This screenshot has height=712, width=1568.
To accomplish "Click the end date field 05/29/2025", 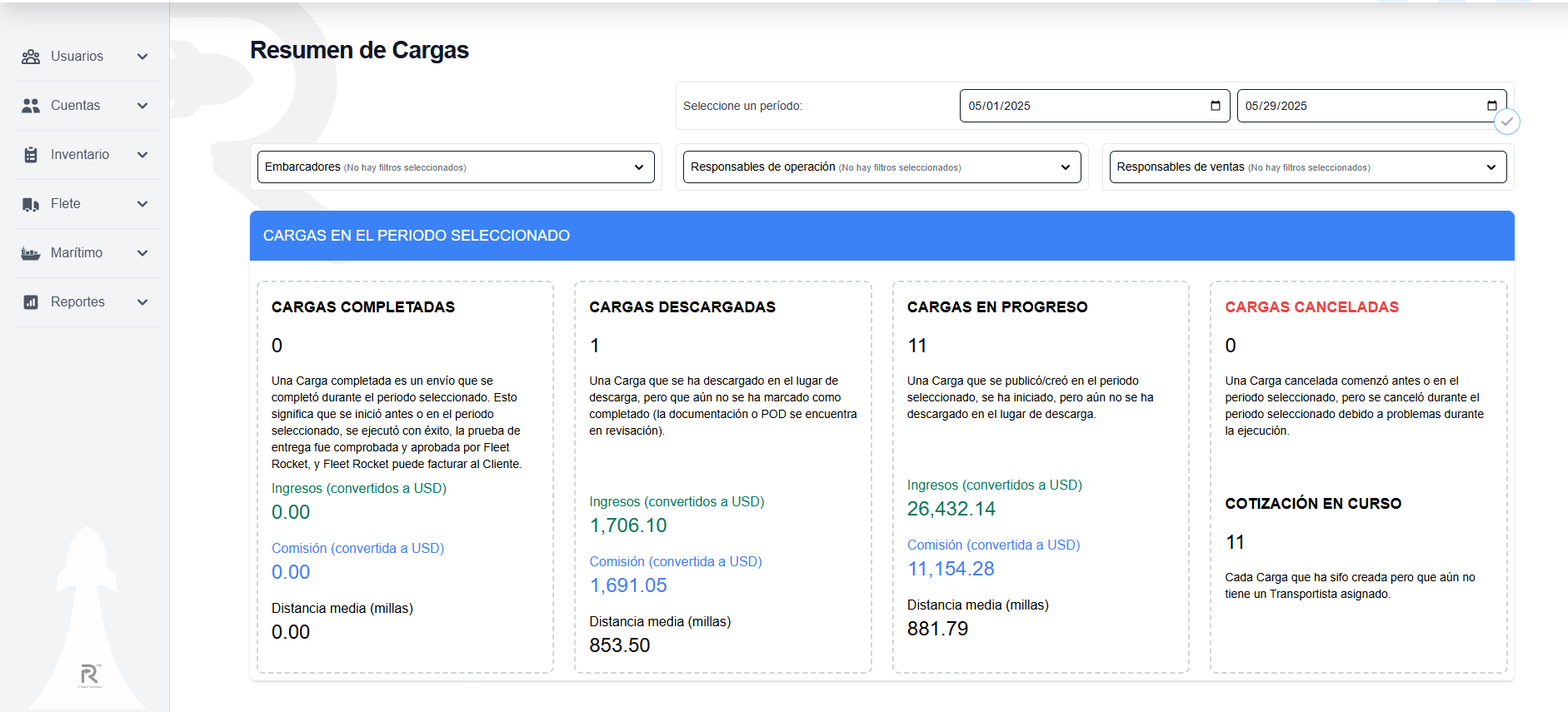I will (1371, 106).
